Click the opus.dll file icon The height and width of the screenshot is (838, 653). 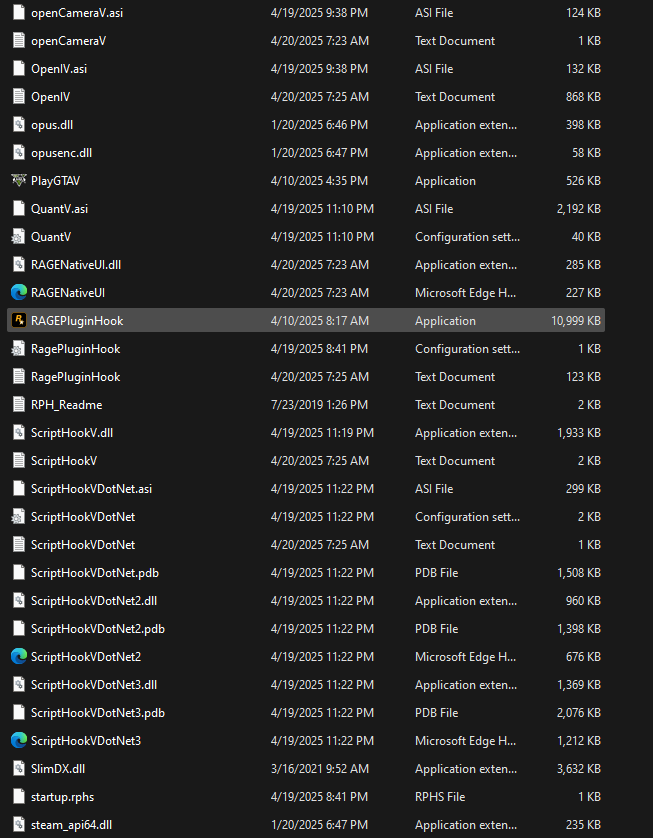point(19,125)
